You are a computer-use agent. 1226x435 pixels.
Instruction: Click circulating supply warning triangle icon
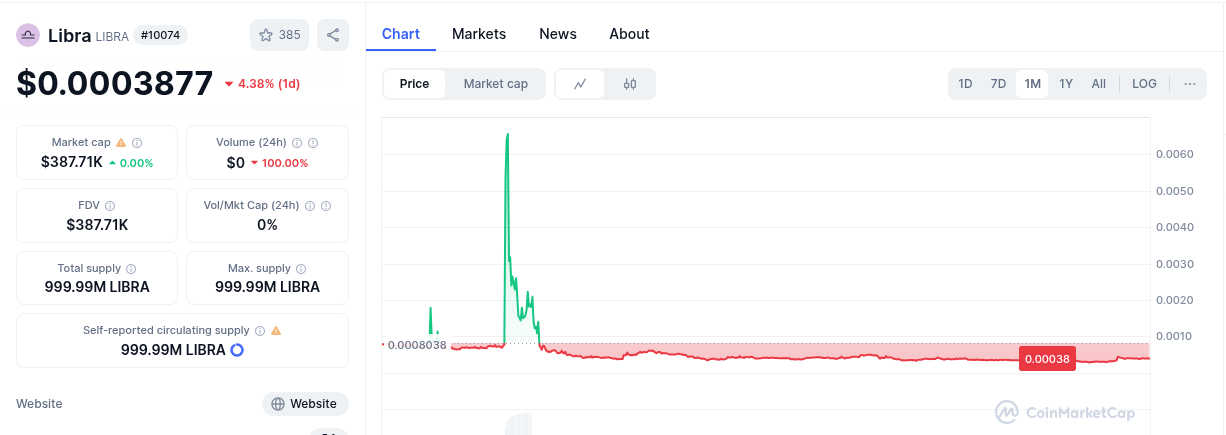pyautogui.click(x=276, y=331)
